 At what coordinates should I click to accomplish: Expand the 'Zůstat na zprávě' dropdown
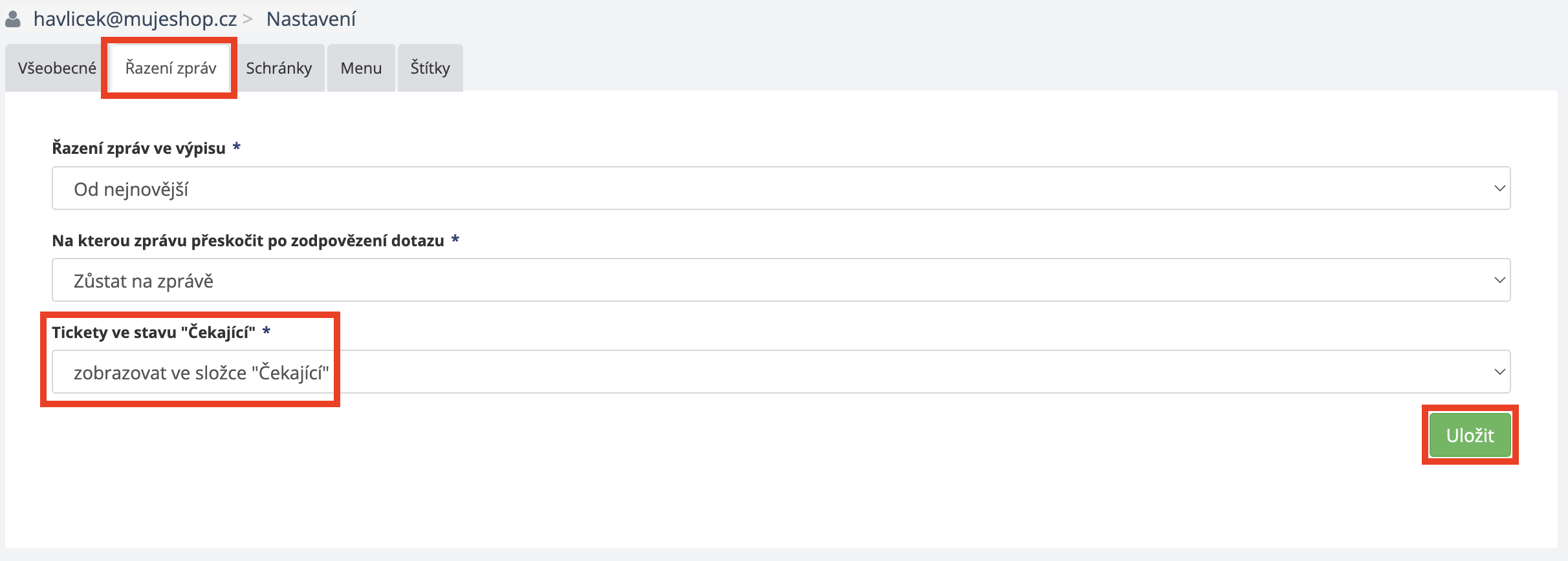tap(780, 280)
